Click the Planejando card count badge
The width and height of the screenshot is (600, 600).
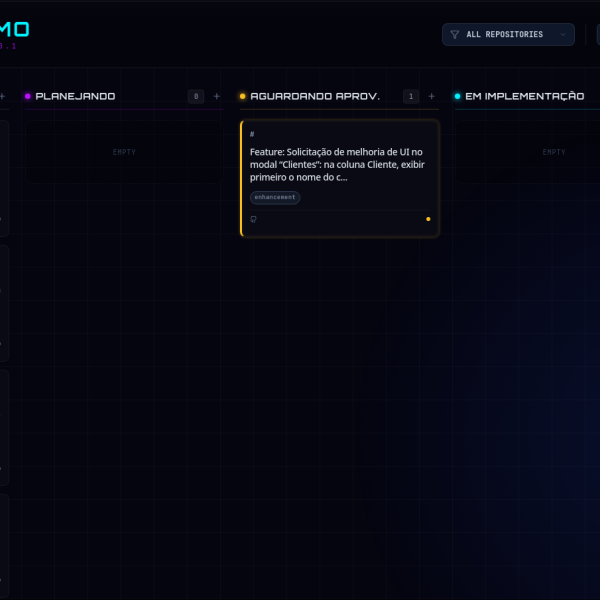[196, 97]
